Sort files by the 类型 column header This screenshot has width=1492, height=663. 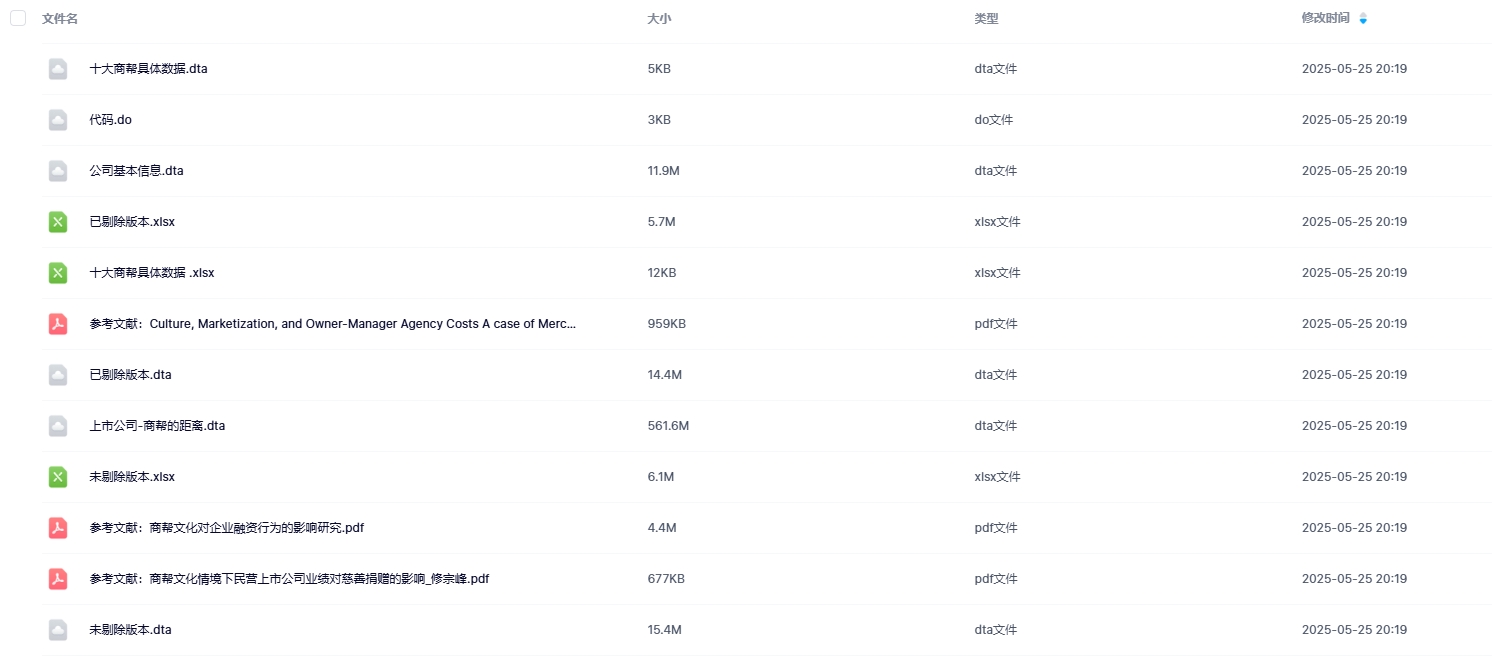986,19
